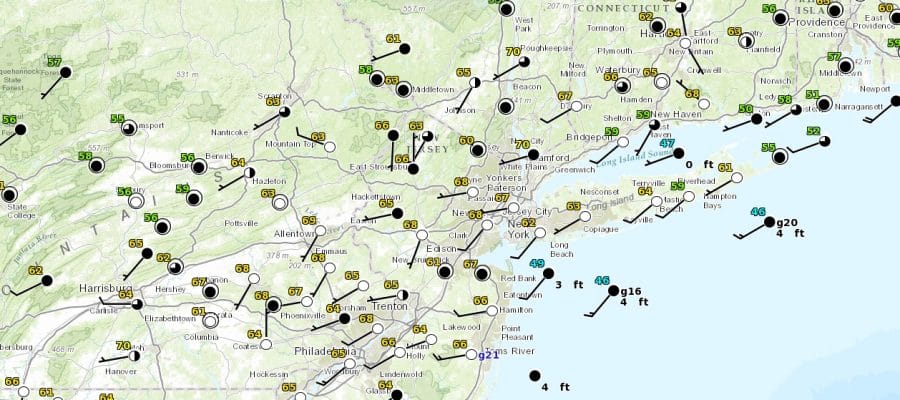Click the Allentown station circle showing 69
This screenshot has height=400, width=900.
coord(322,232)
